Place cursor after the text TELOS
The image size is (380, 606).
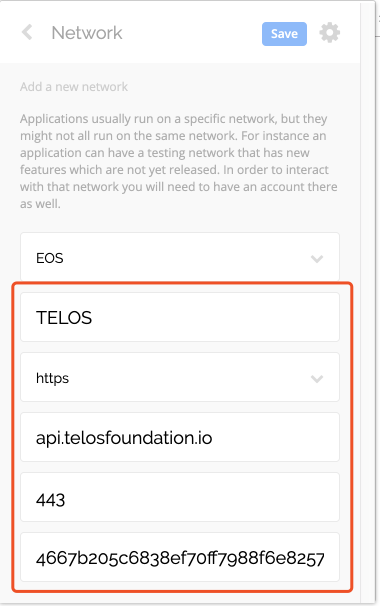(93, 318)
